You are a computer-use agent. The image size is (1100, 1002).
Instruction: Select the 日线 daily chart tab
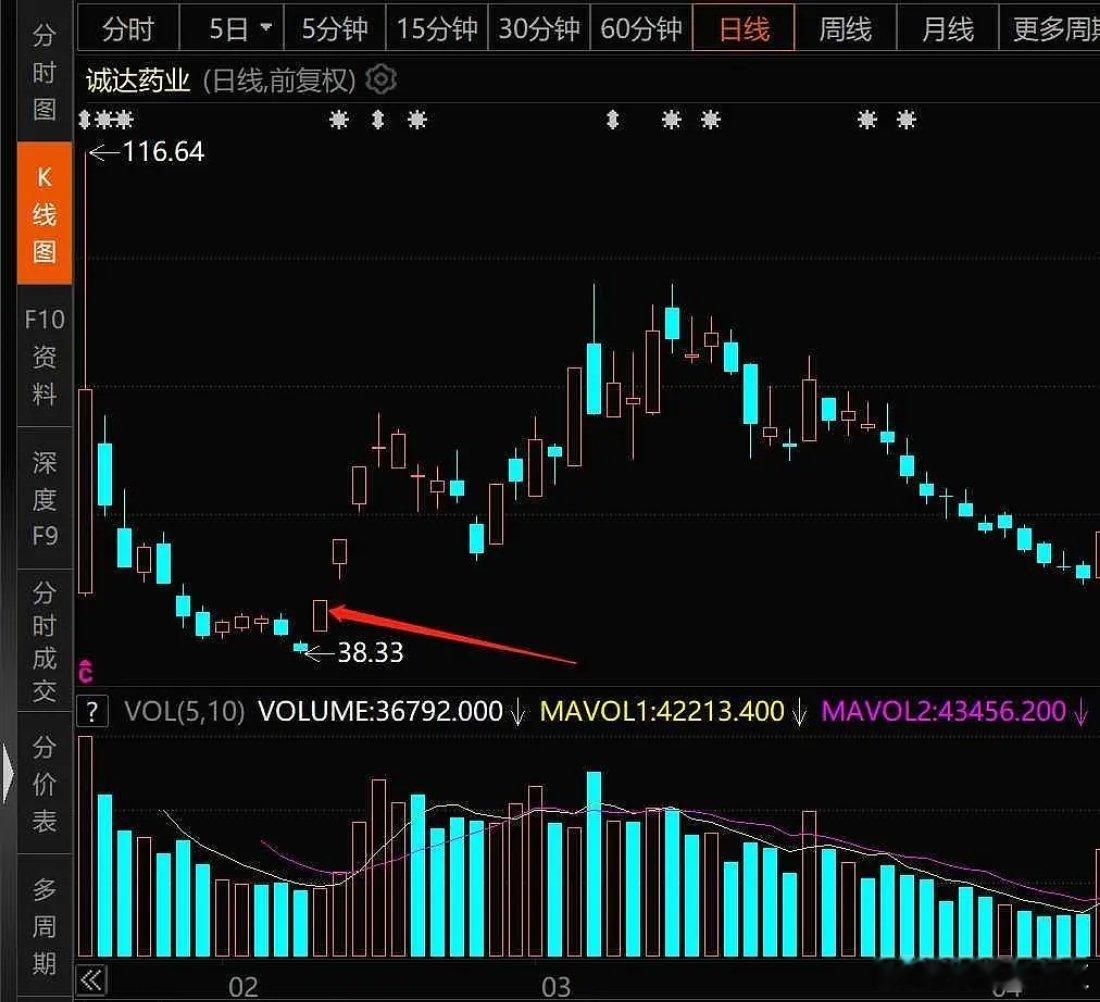(x=744, y=28)
